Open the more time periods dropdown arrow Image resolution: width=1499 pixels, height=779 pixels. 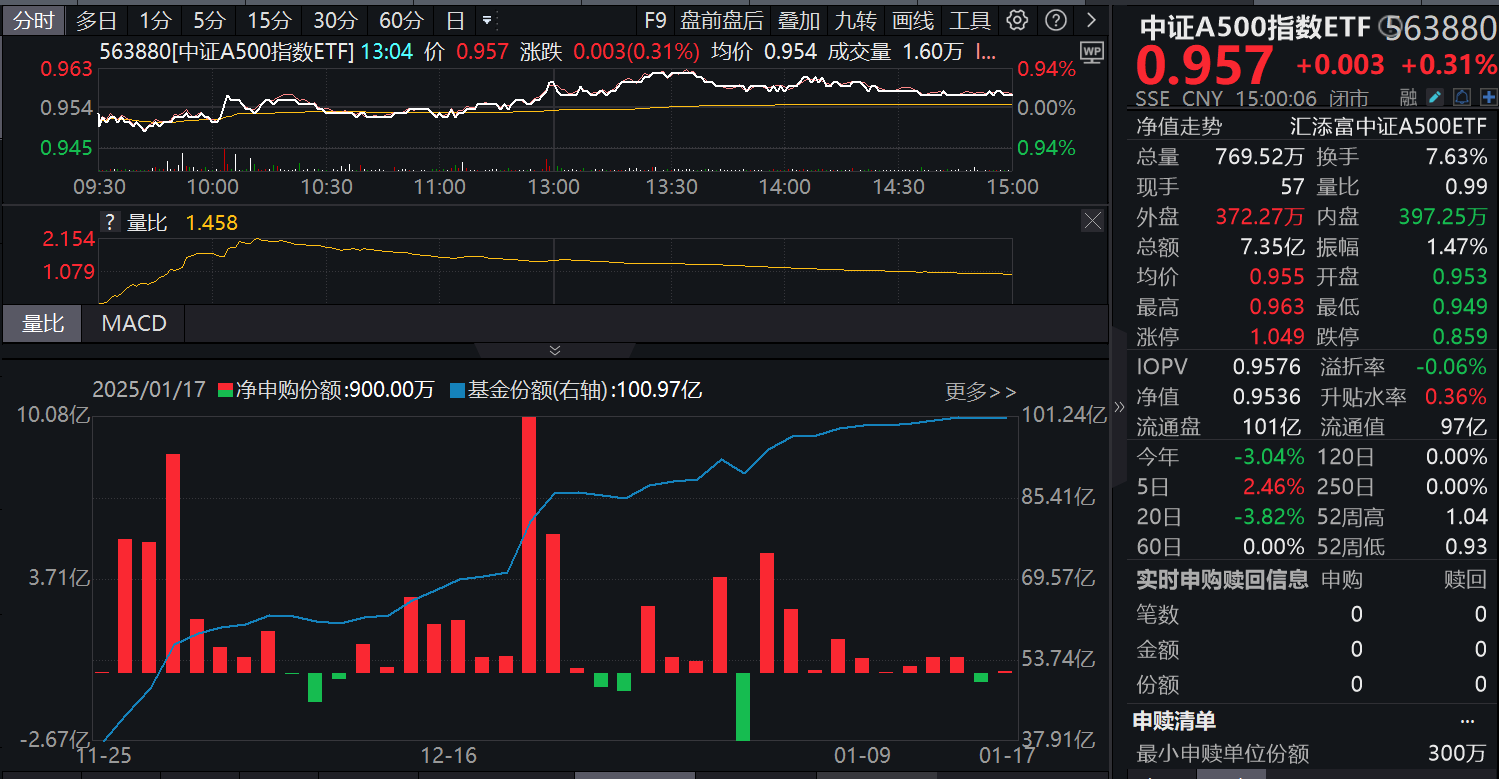tap(487, 20)
